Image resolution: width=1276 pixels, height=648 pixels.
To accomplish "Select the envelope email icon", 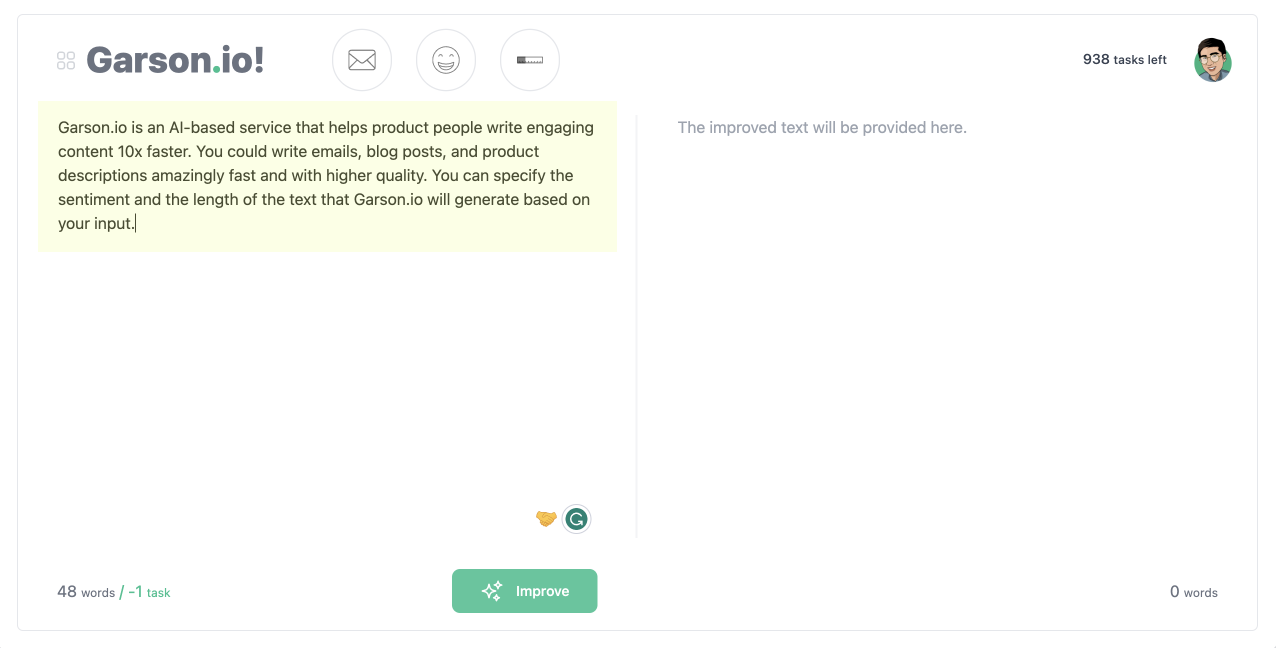I will pyautogui.click(x=362, y=60).
